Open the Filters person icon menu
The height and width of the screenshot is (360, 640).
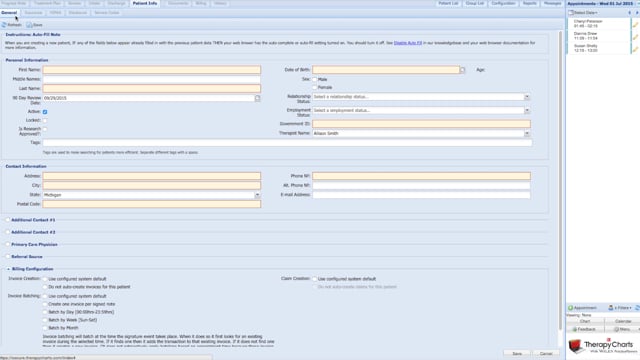[x=611, y=308]
